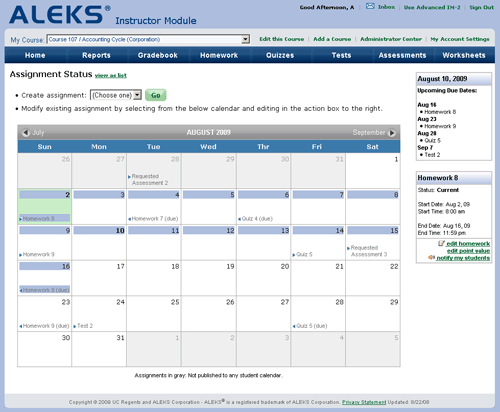Go to previous month July arrow
The image size is (500, 412).
[x=26, y=133]
